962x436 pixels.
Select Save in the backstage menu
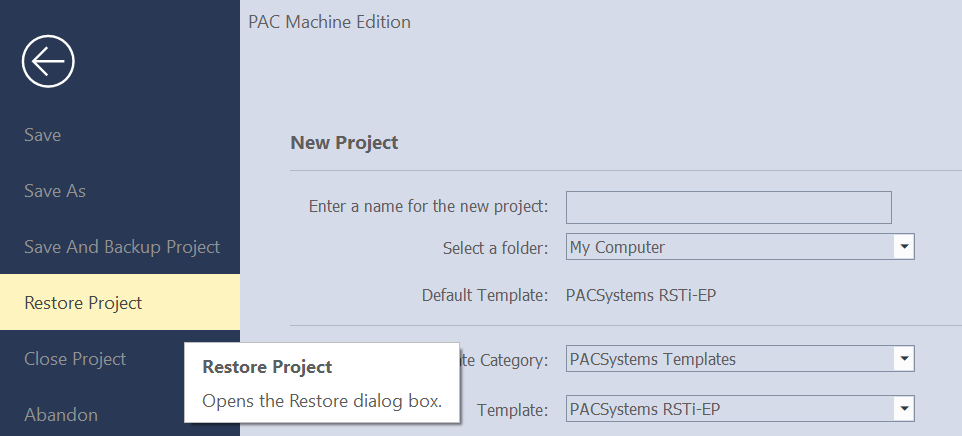42,135
